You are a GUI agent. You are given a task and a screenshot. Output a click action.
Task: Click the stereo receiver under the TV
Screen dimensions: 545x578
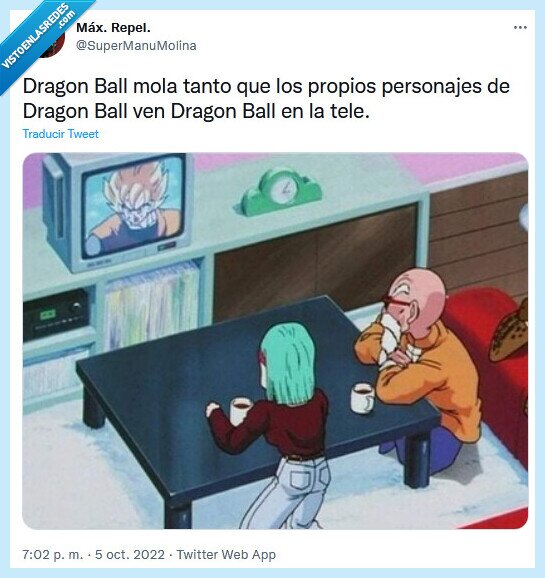coord(56,316)
